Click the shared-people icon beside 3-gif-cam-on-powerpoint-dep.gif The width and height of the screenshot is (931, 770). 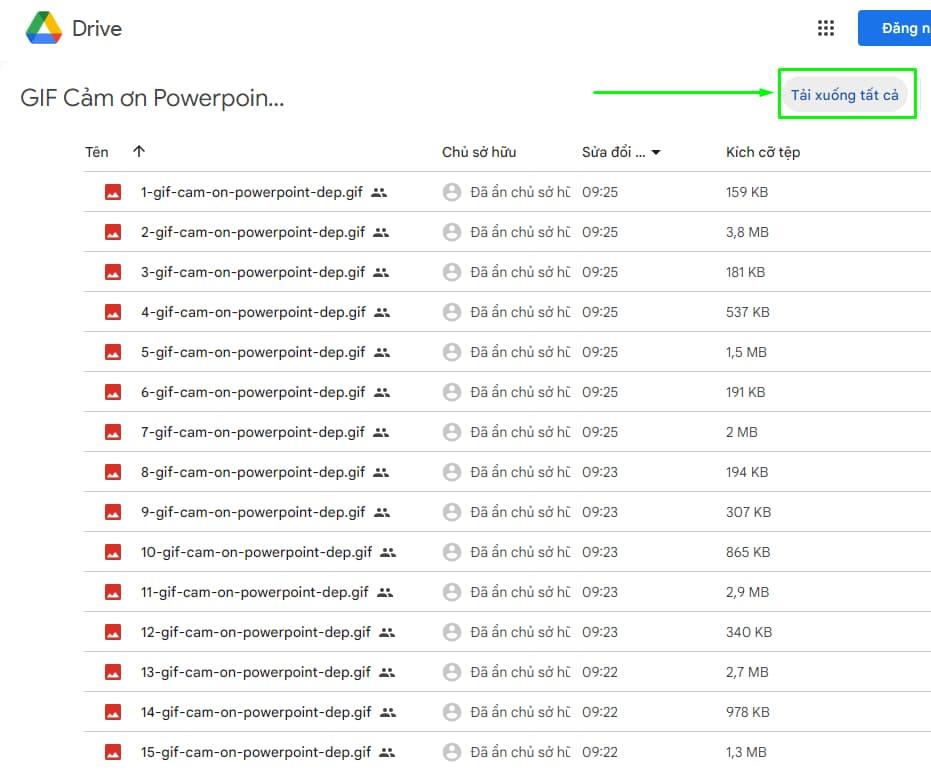(380, 271)
